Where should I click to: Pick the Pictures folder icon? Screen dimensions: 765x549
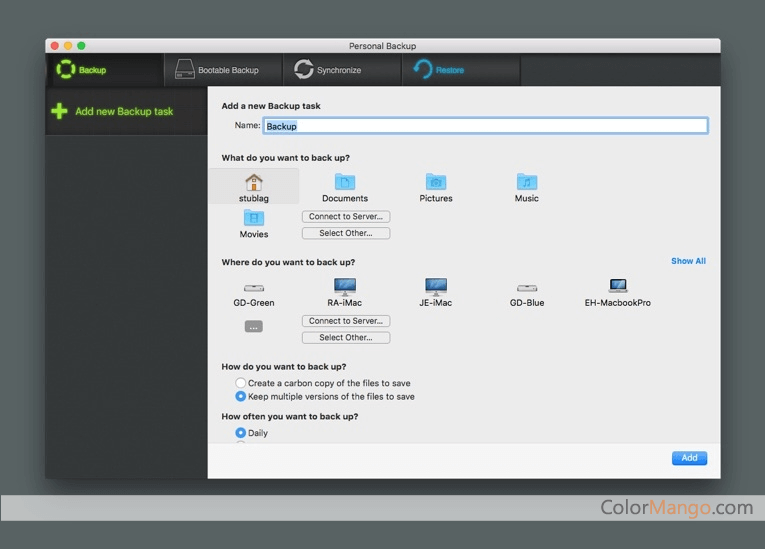436,182
